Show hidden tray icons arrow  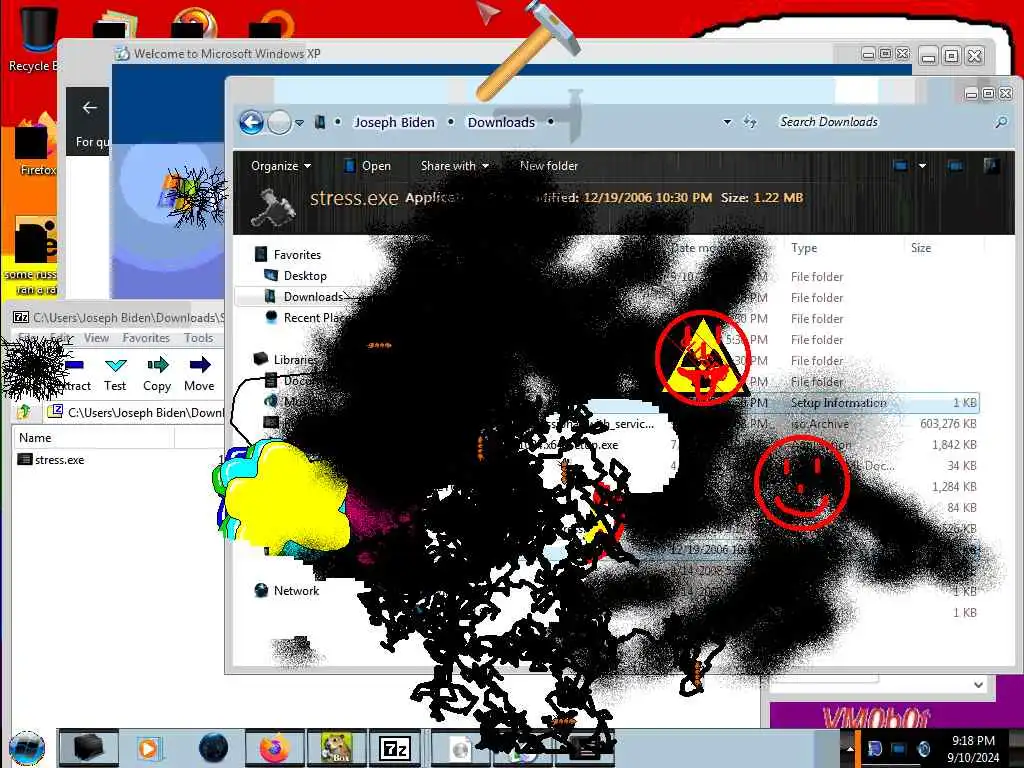coord(850,748)
